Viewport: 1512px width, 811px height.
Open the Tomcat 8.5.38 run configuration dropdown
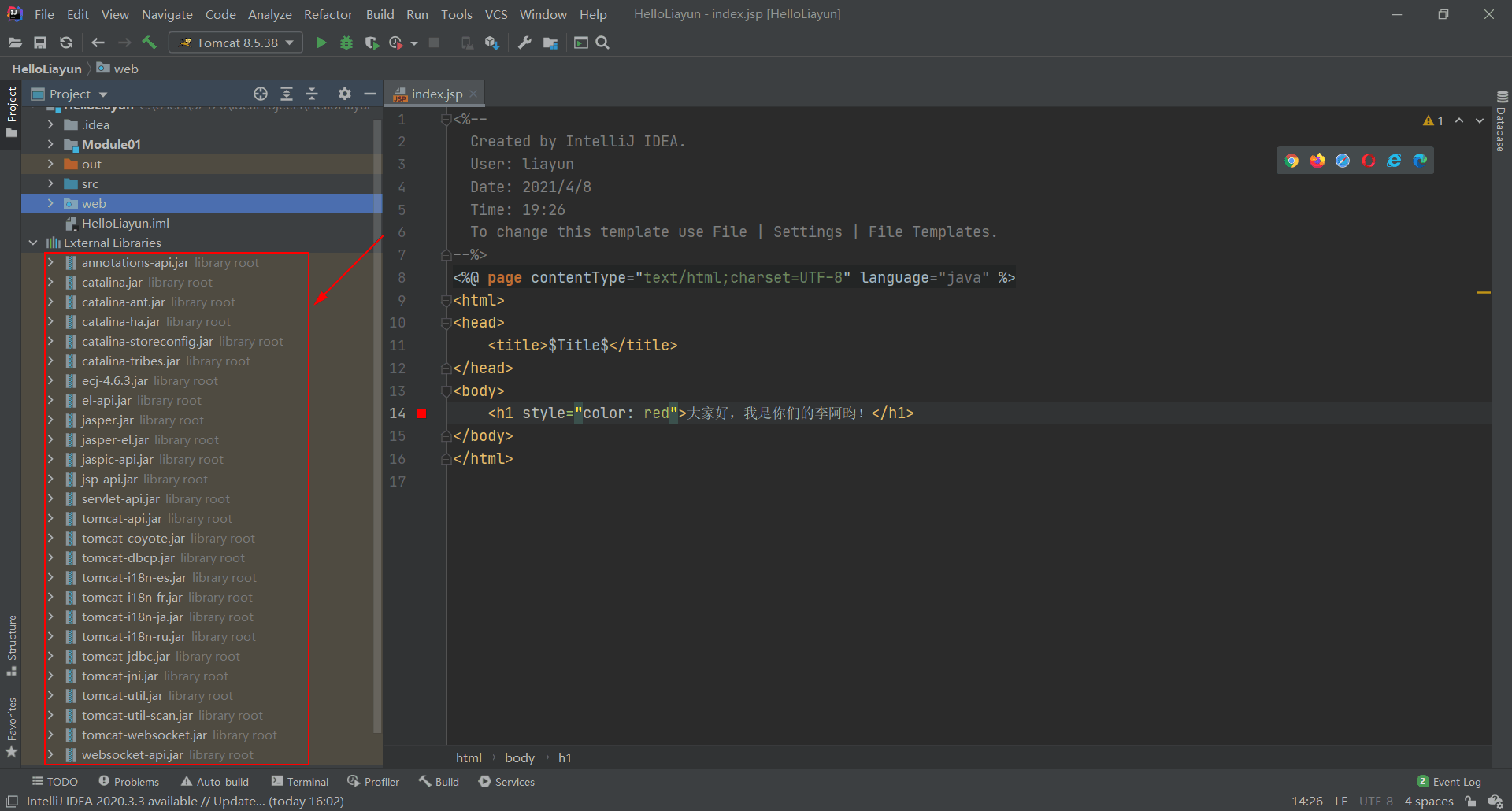[236, 43]
